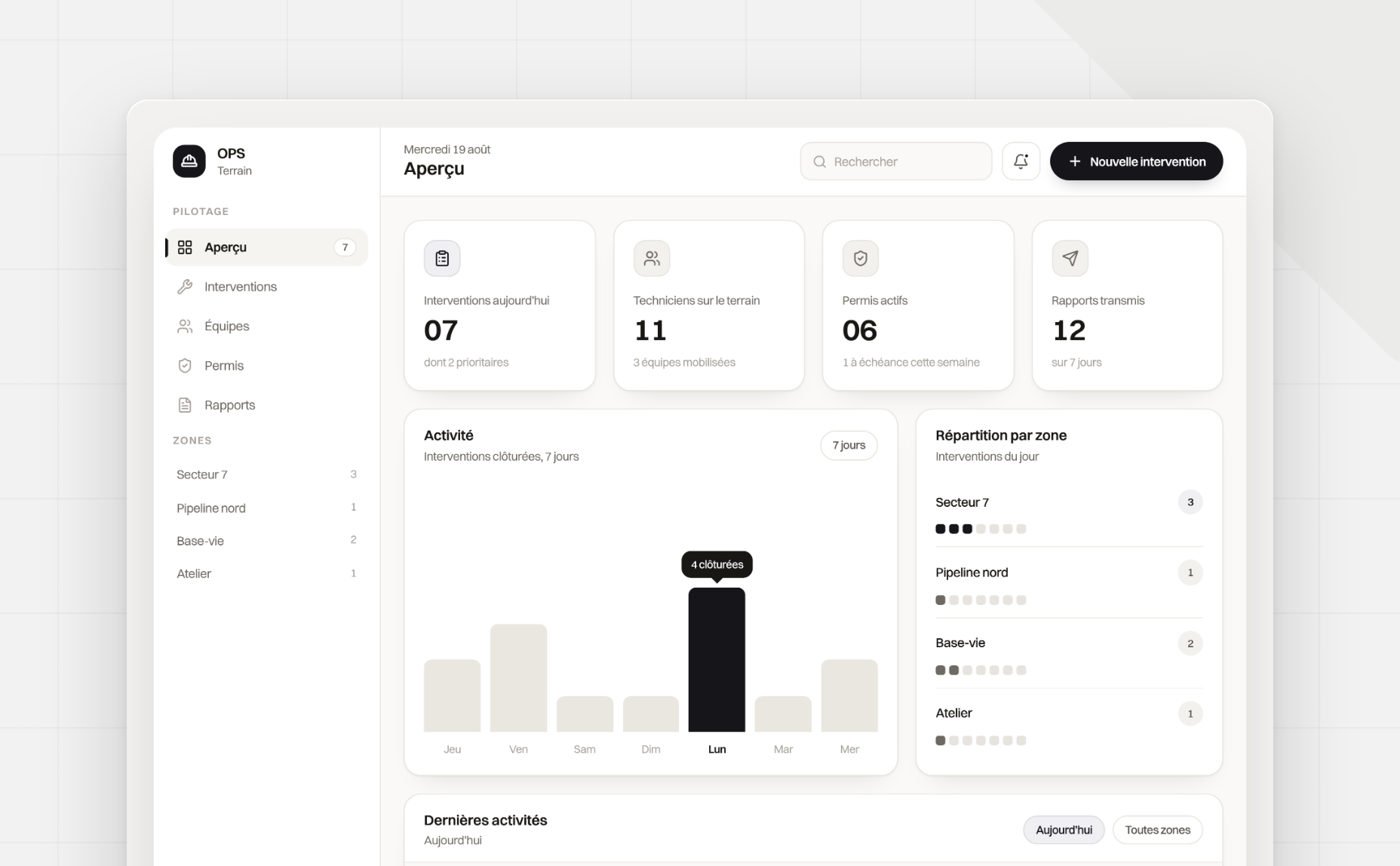
Task: Click the Sam bar in Activité chart
Action: coord(585,714)
